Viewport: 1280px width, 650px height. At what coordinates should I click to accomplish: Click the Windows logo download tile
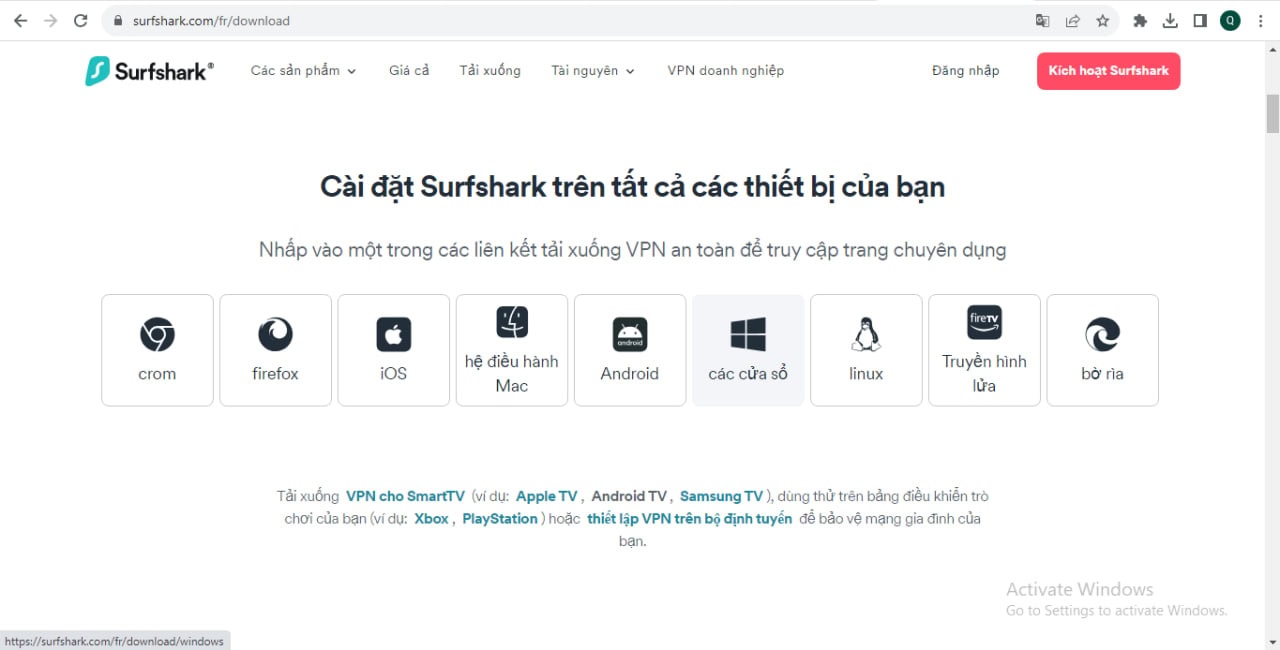[x=747, y=350]
